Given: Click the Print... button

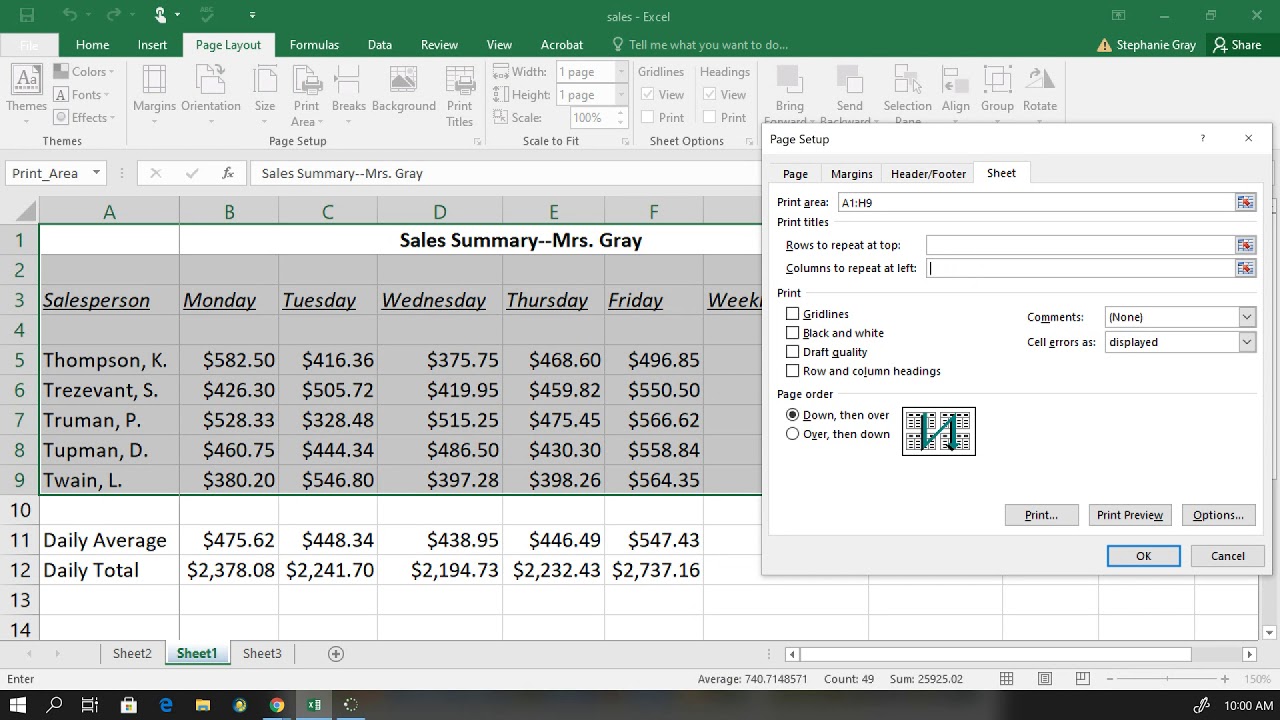Looking at the screenshot, I should tap(1041, 515).
